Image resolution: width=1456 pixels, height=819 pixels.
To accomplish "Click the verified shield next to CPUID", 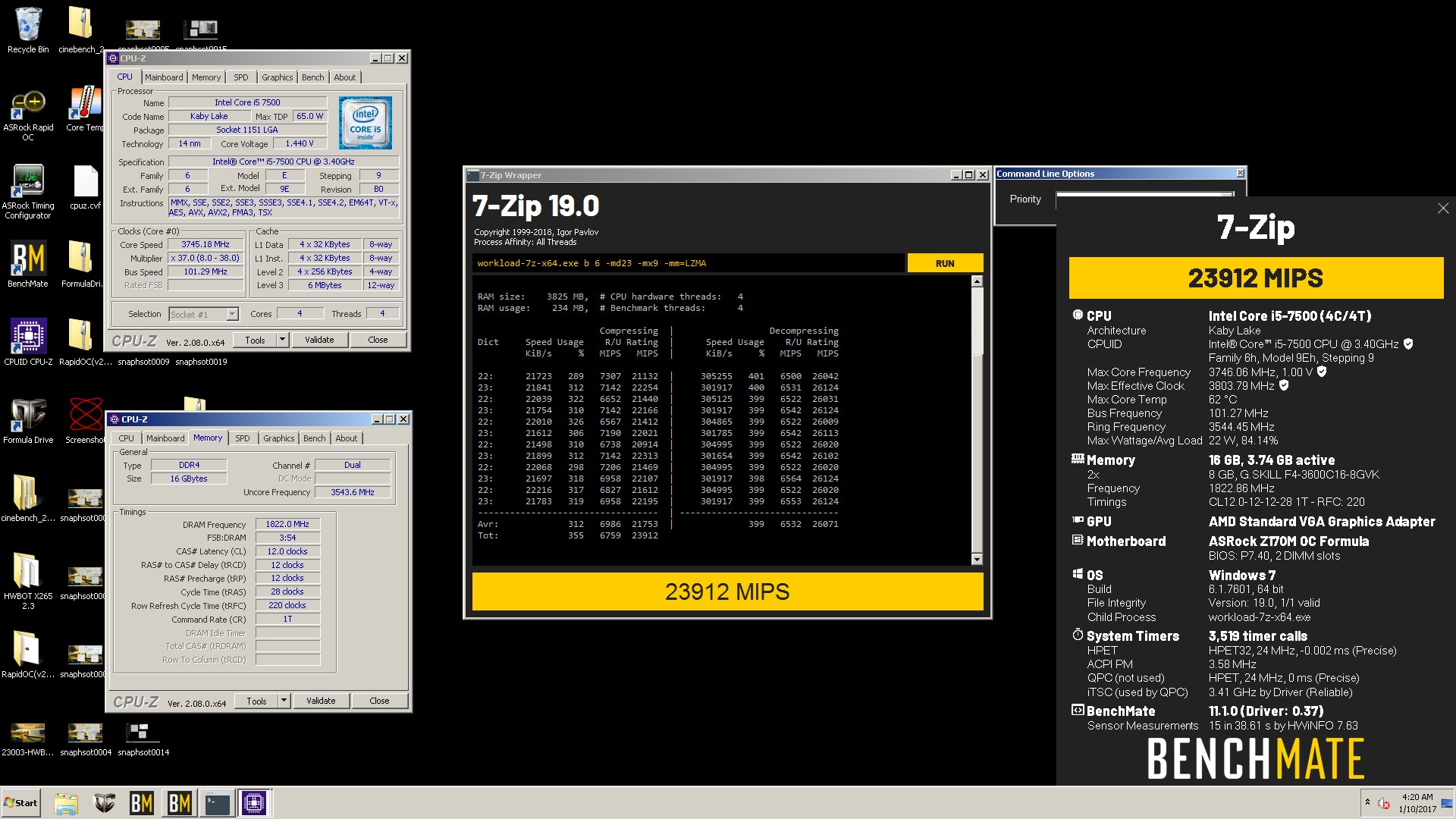I will coord(1408,344).
